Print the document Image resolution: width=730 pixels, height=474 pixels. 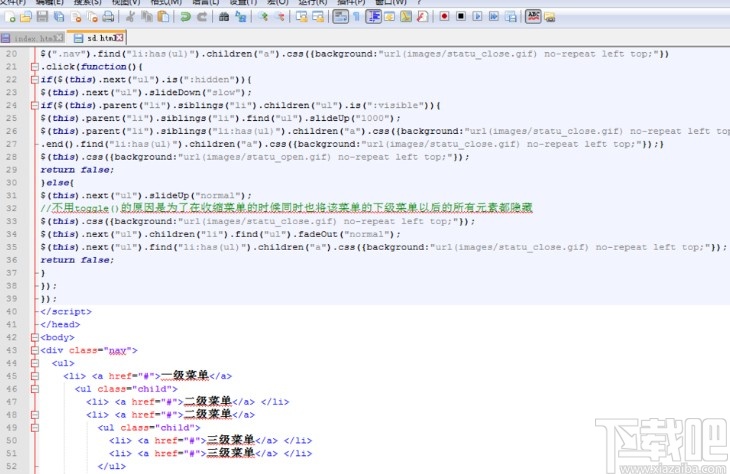[x=108, y=17]
